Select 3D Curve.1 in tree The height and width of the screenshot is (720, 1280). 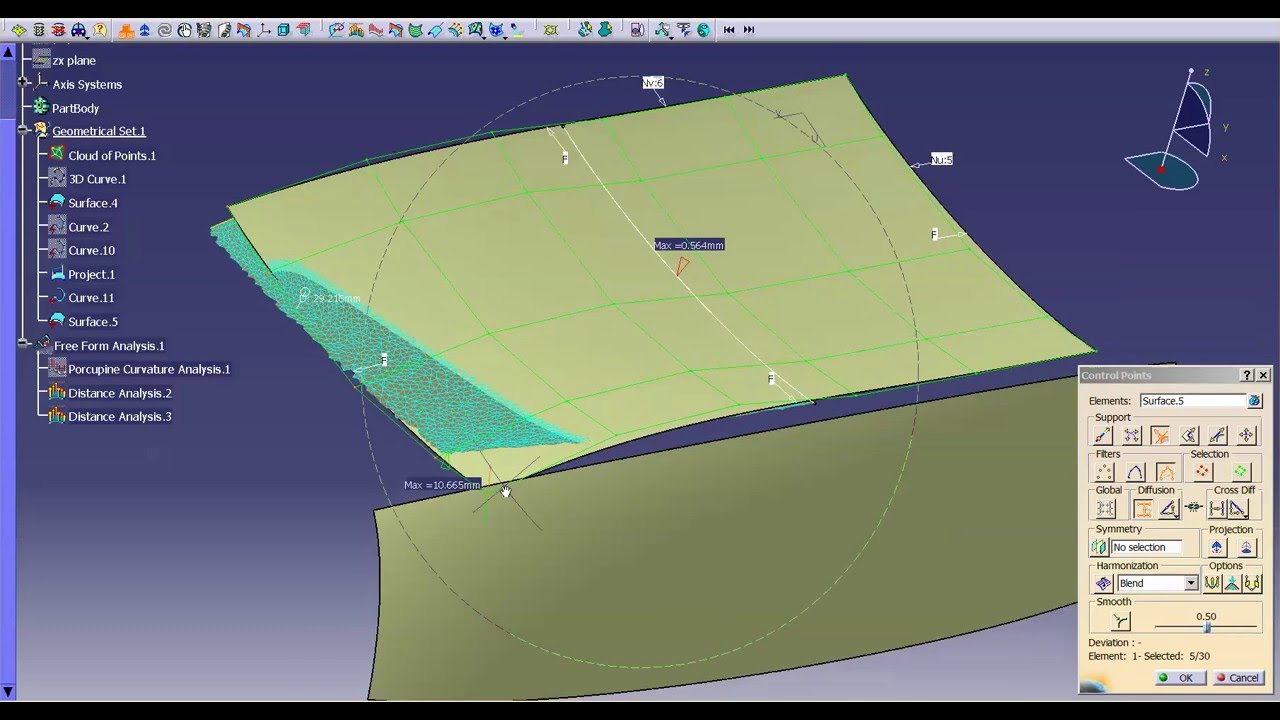[97, 179]
